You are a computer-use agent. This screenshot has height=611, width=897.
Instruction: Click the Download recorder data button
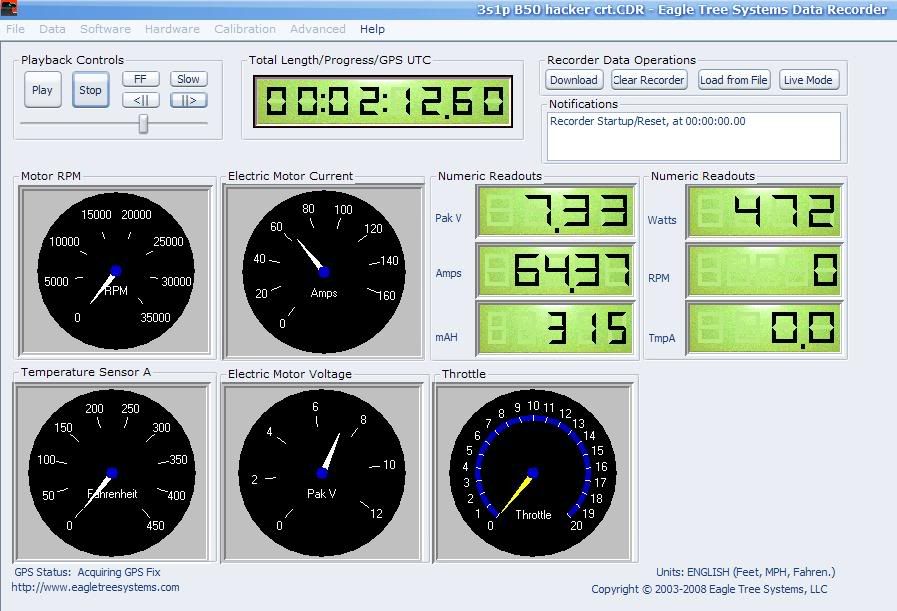[x=574, y=80]
